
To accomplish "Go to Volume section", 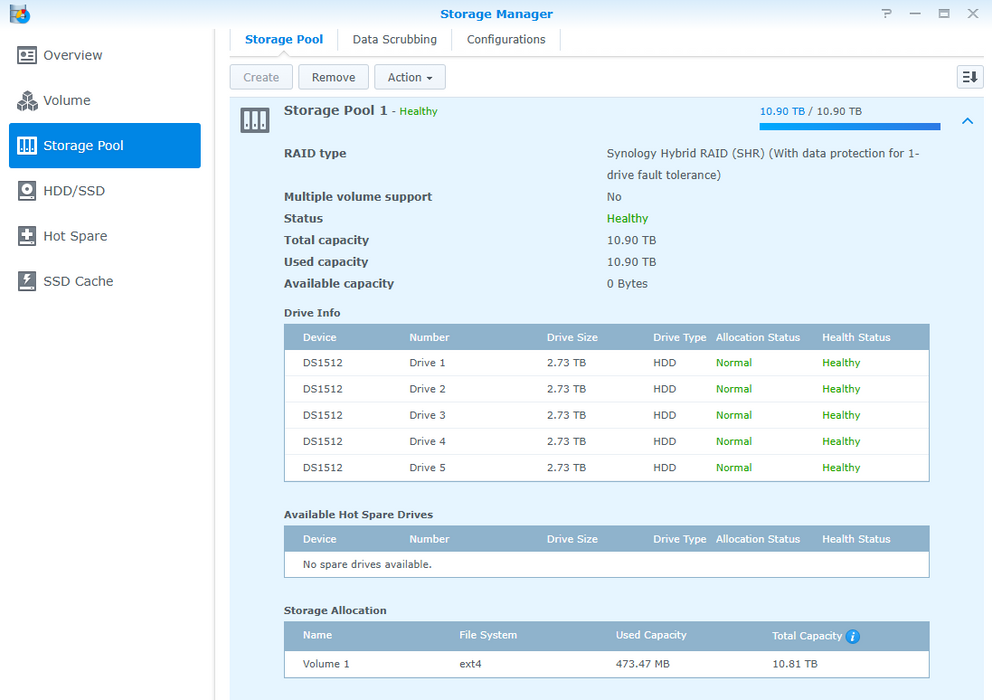I will 104,101.
